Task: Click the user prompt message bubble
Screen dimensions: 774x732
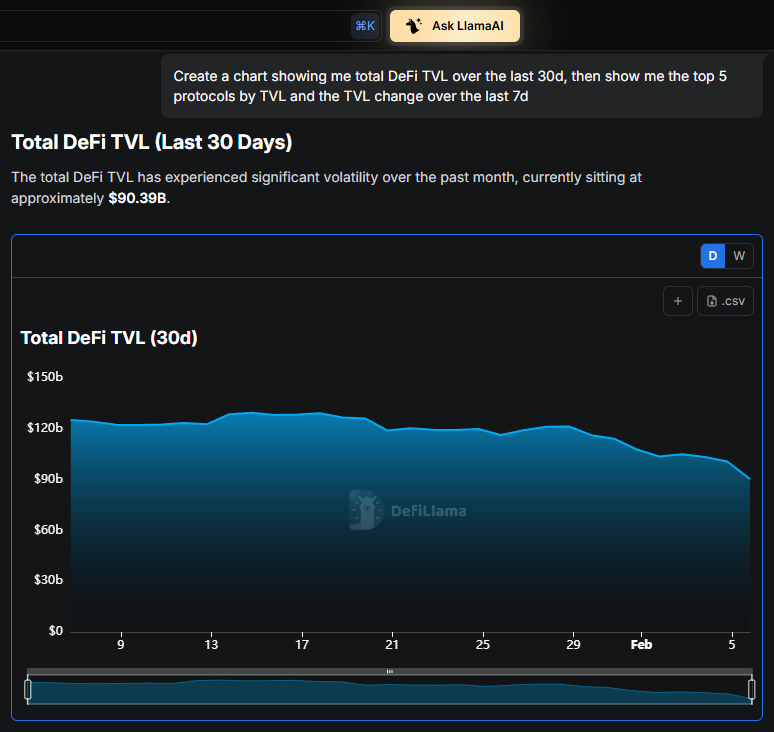Action: click(462, 86)
